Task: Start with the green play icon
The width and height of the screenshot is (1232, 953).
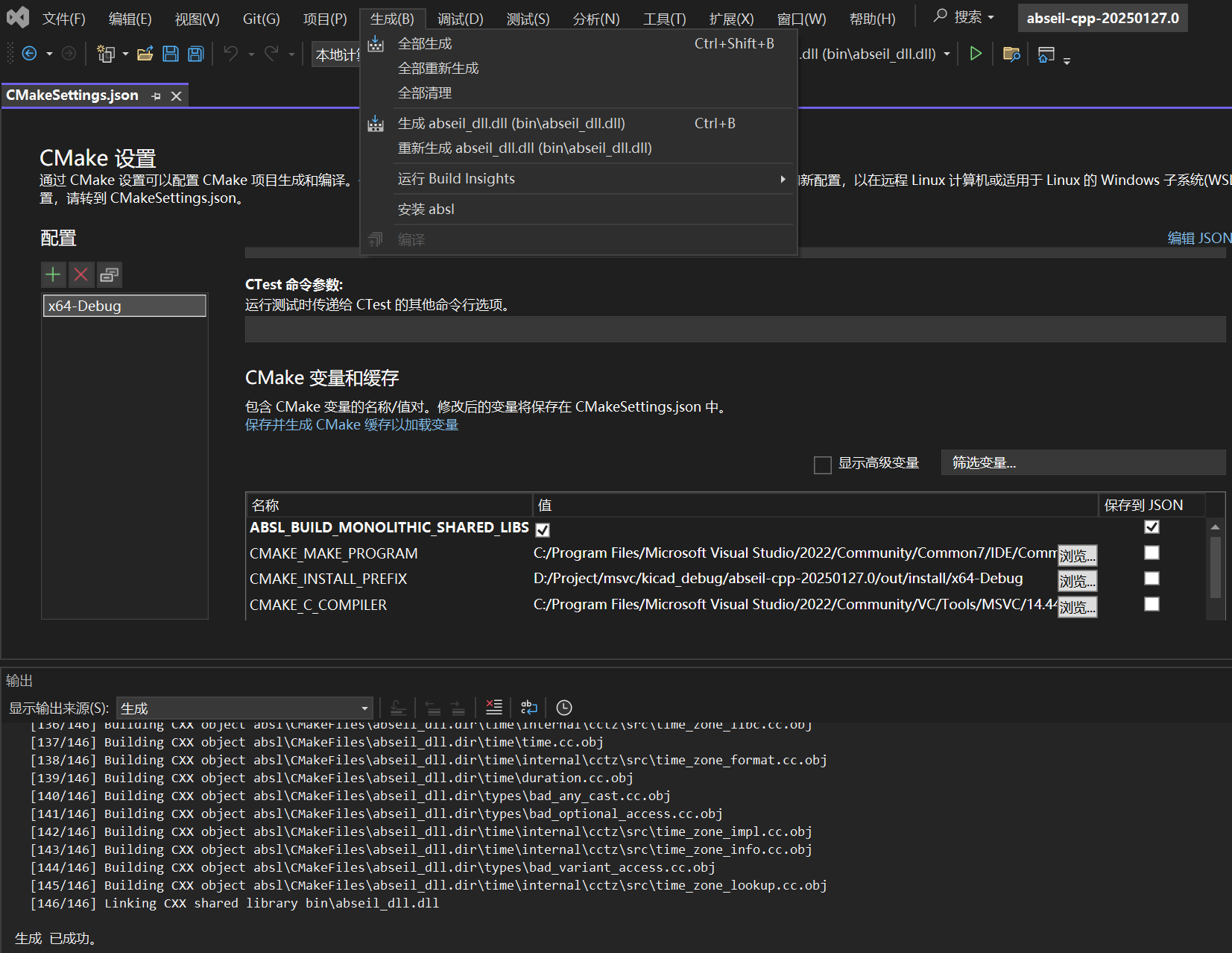Action: 976,54
